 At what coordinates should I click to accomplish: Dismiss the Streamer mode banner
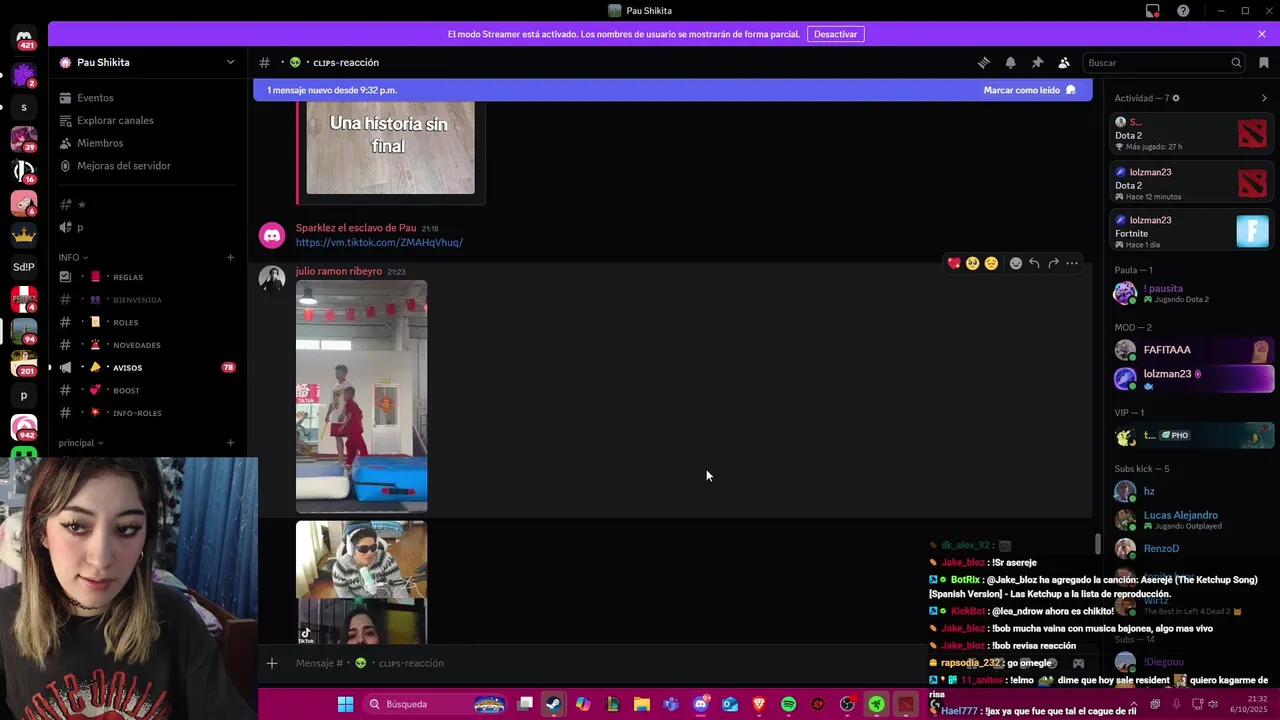click(1262, 34)
